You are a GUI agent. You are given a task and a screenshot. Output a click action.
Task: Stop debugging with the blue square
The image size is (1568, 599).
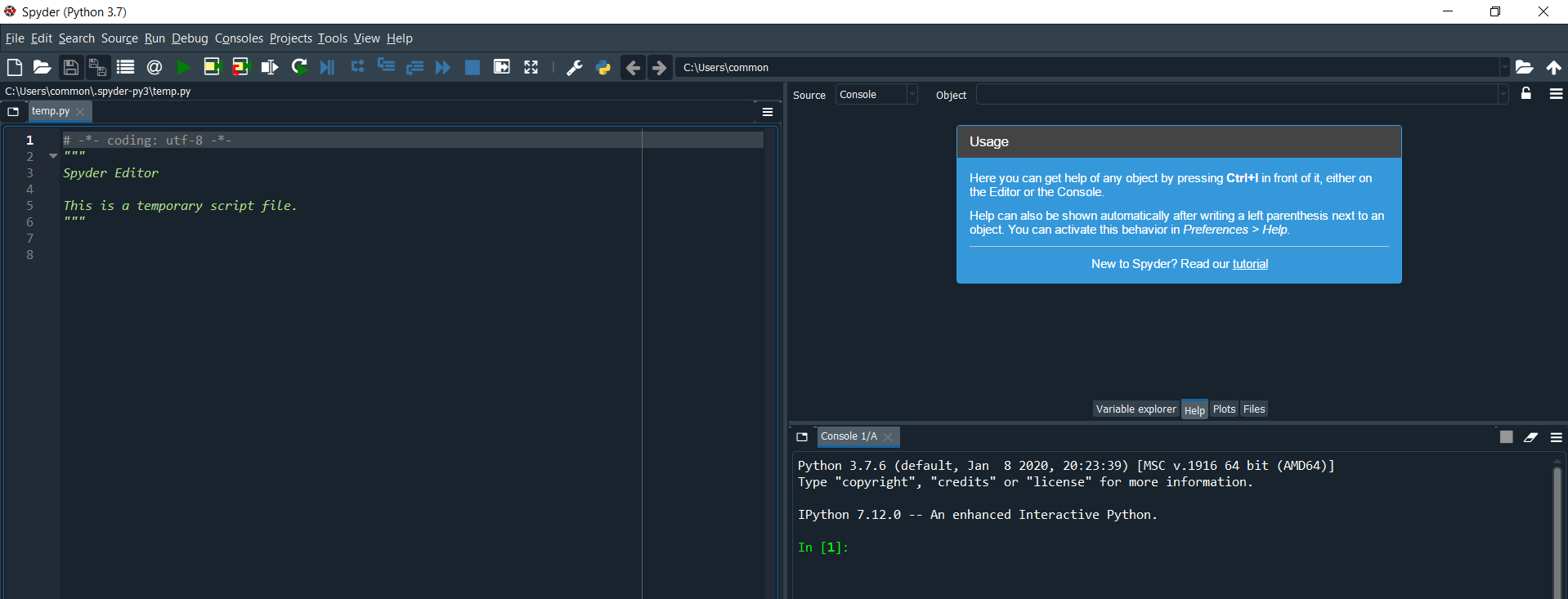coord(473,67)
